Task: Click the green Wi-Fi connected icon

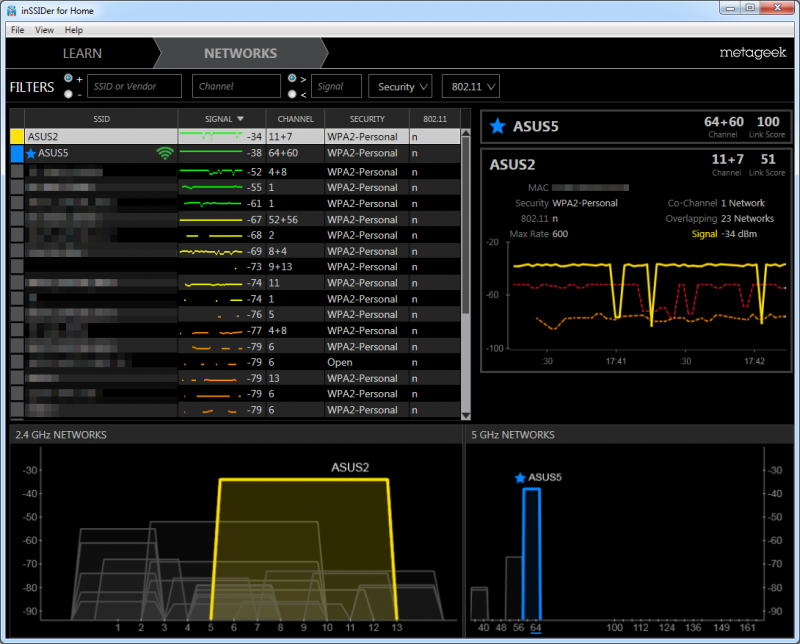Action: pyautogui.click(x=165, y=153)
